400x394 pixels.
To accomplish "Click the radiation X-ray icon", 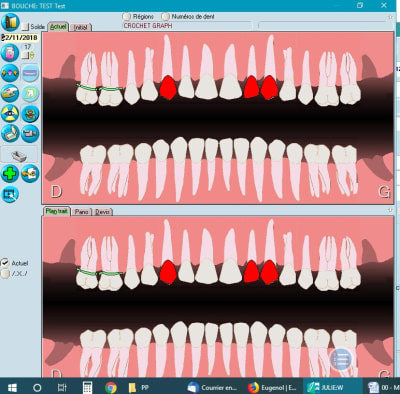I will [x=10, y=114].
